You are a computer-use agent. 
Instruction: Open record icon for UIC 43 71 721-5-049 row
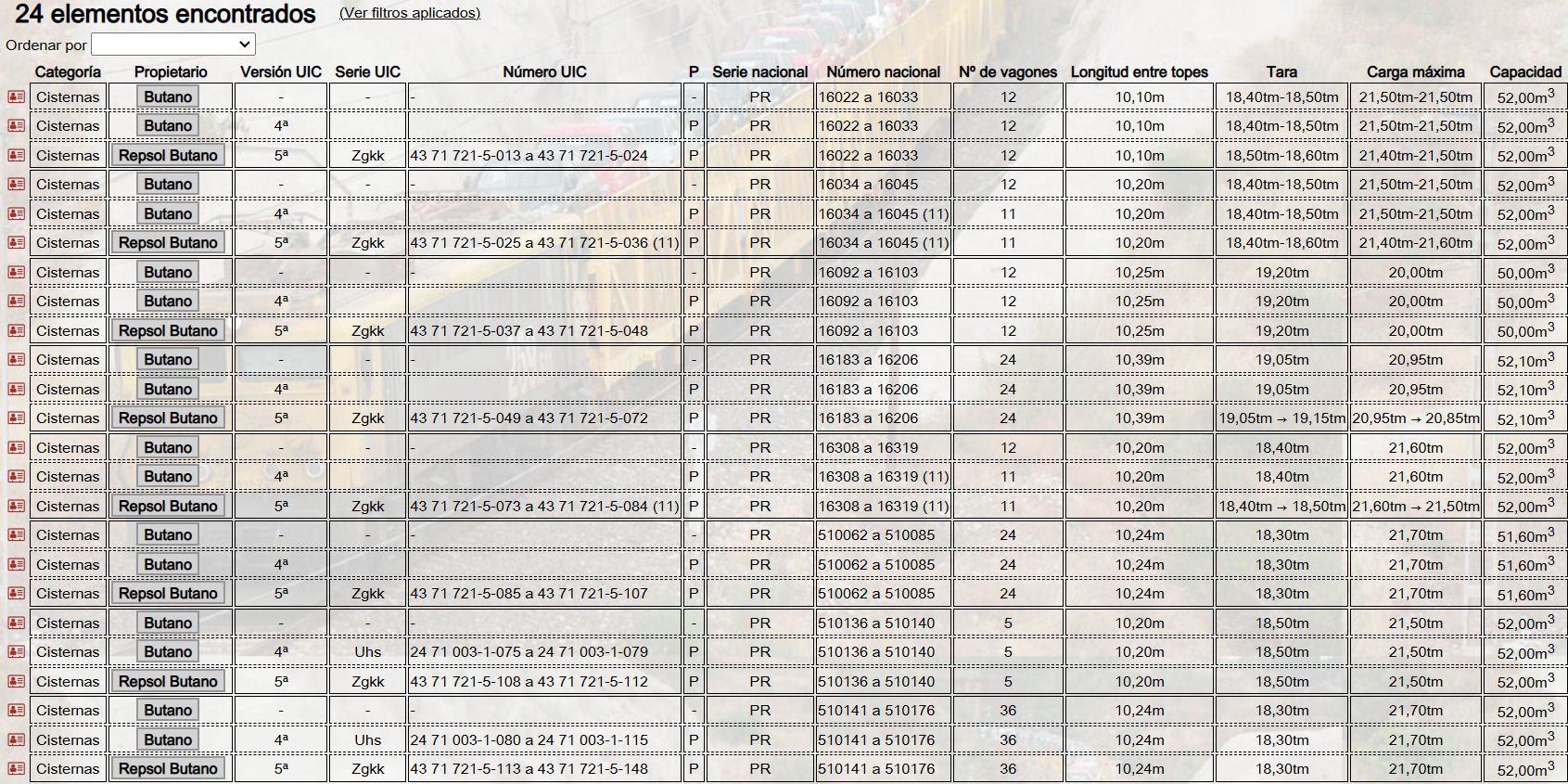click(17, 418)
